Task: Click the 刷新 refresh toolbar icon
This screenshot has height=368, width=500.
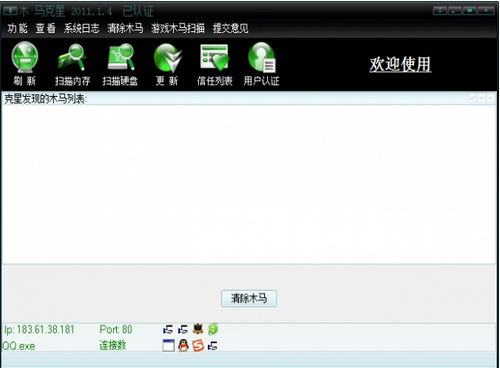Action: tap(25, 63)
